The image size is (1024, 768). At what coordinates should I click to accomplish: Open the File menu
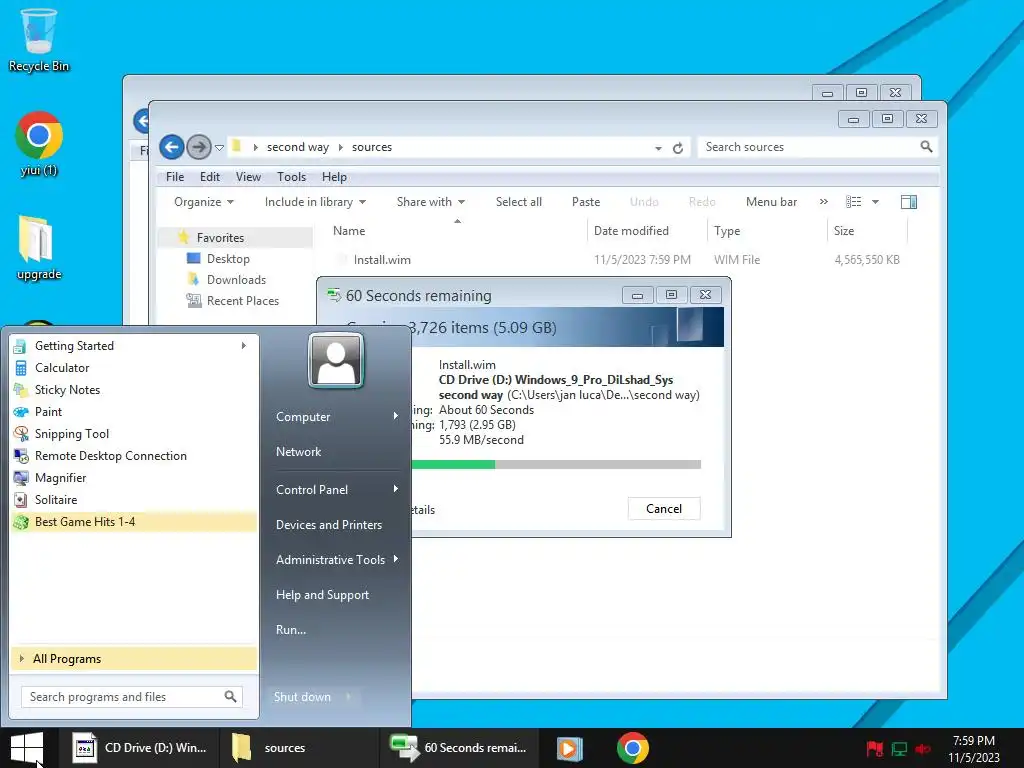pyautogui.click(x=175, y=177)
